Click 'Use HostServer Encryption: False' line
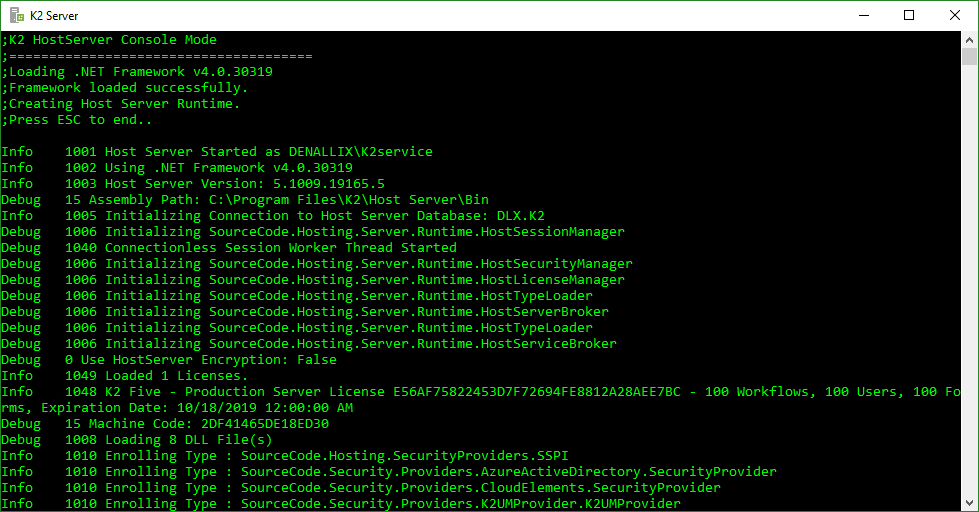Viewport: 979px width, 512px height. tap(169, 360)
